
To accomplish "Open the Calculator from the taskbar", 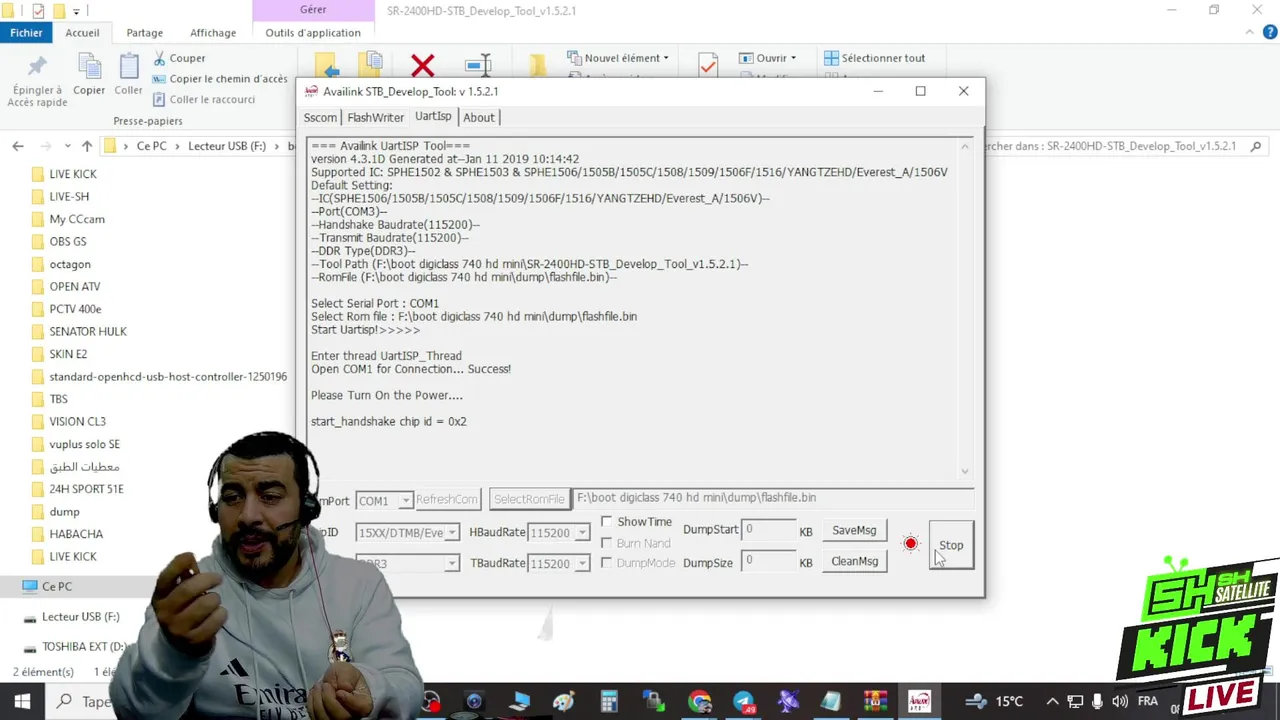I will [x=609, y=701].
